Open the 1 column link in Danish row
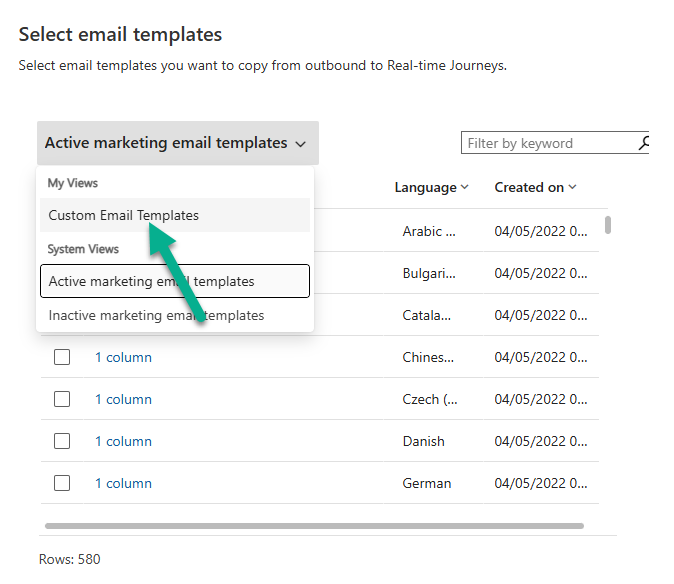Viewport: 674px width, 584px height. tap(123, 441)
